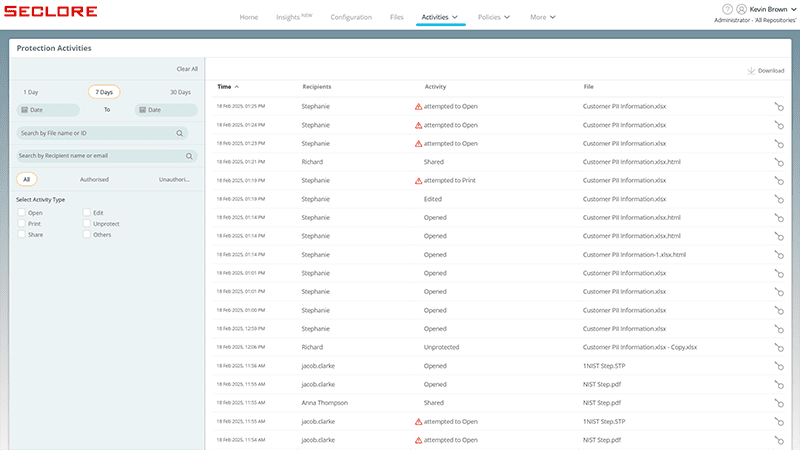Click the File column header
800x450 pixels.
click(x=588, y=87)
